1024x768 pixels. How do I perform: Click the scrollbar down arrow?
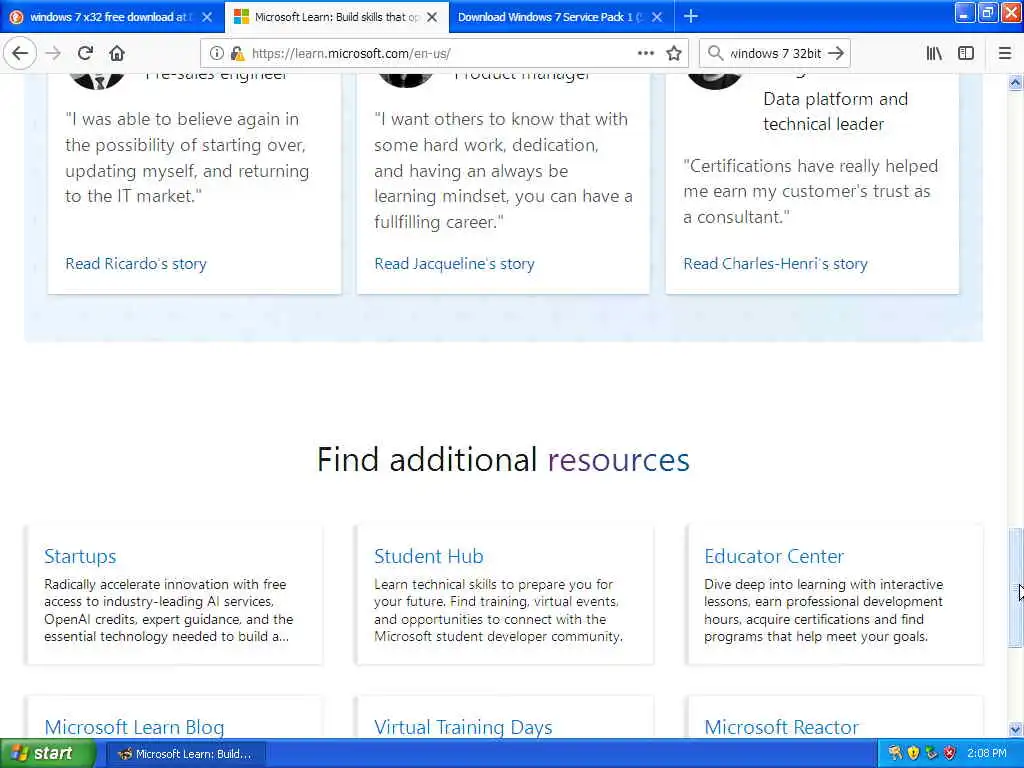pos(1015,729)
